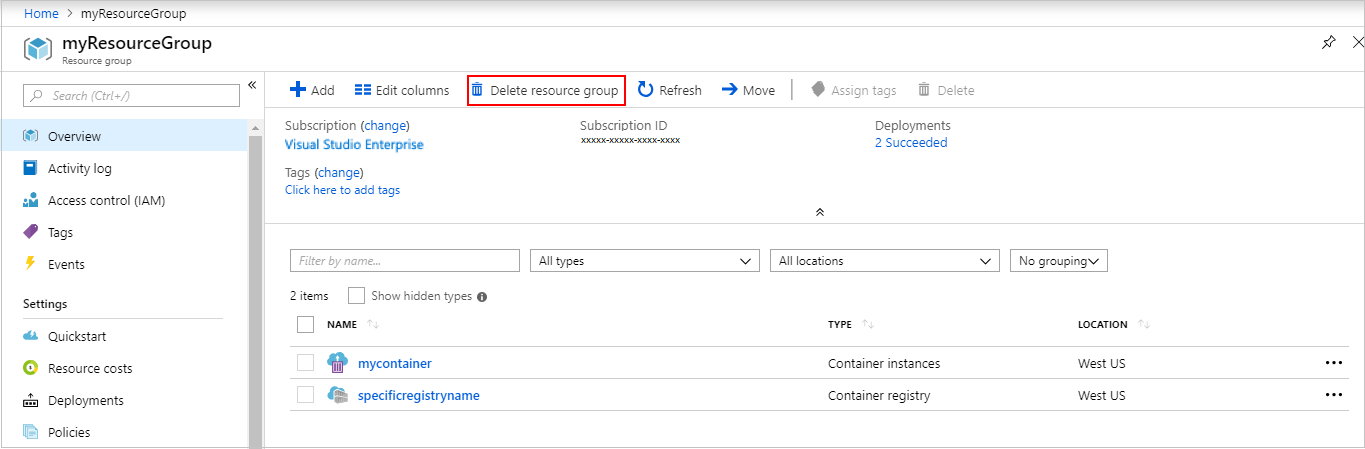Open the No grouping dropdown
The width and height of the screenshot is (1365, 449).
(1058, 261)
